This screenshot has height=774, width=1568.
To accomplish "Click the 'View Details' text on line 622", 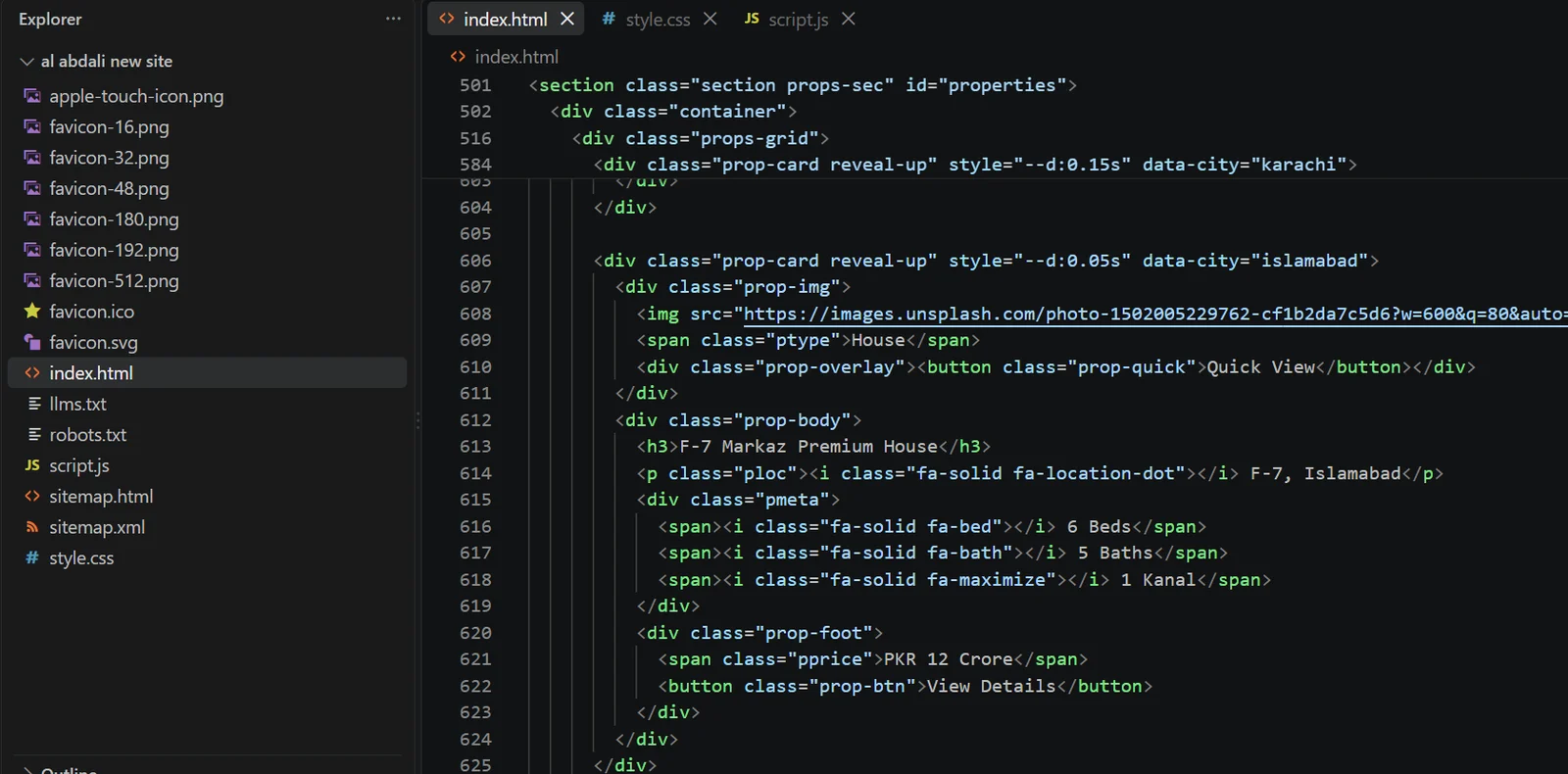I will [992, 687].
